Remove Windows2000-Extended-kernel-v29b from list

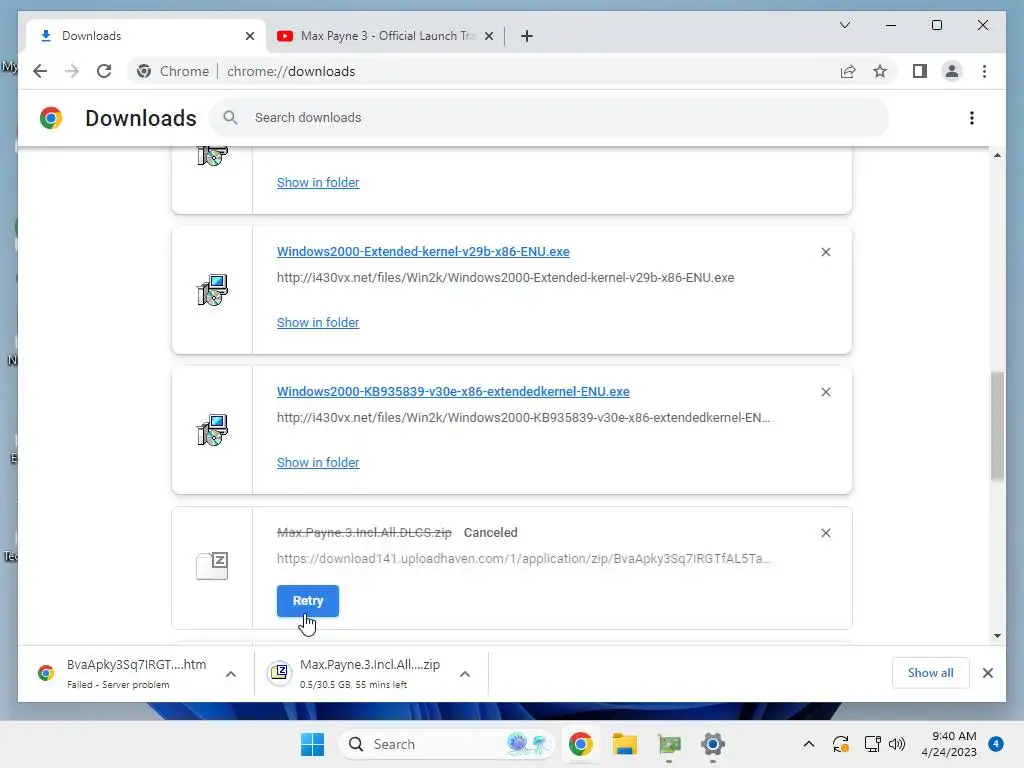click(825, 252)
